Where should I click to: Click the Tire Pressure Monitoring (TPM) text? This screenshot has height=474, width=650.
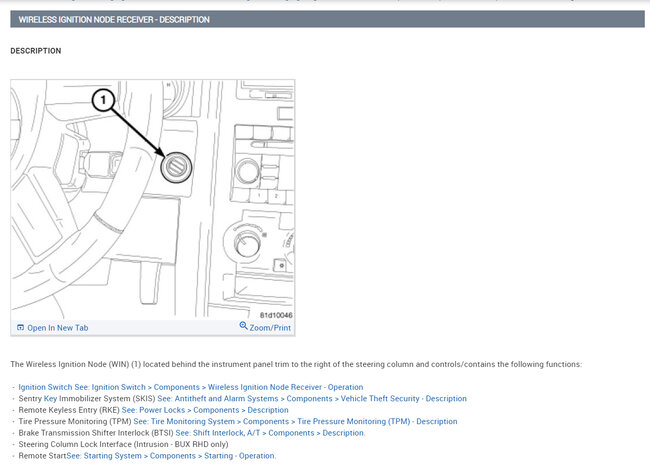click(x=75, y=421)
